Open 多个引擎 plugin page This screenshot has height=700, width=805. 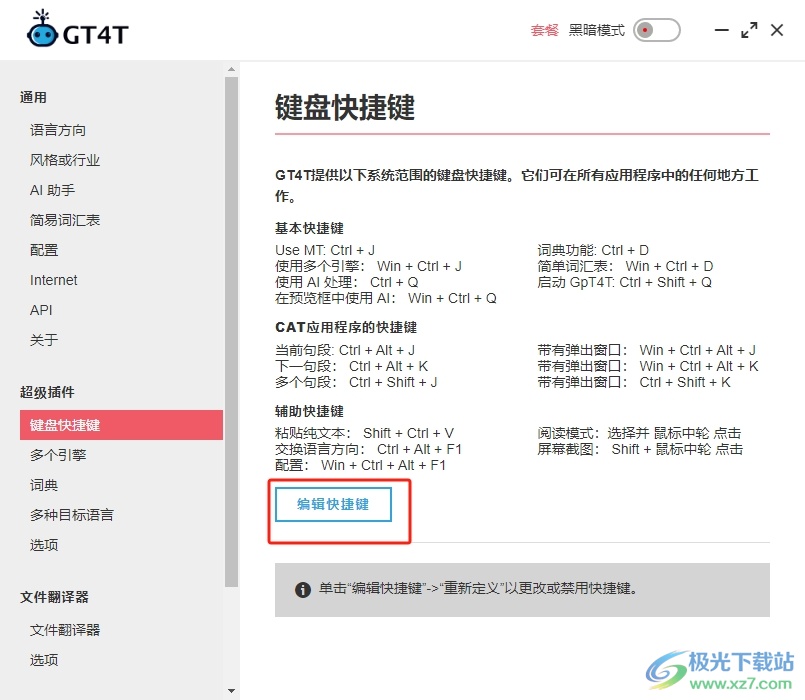(58, 455)
